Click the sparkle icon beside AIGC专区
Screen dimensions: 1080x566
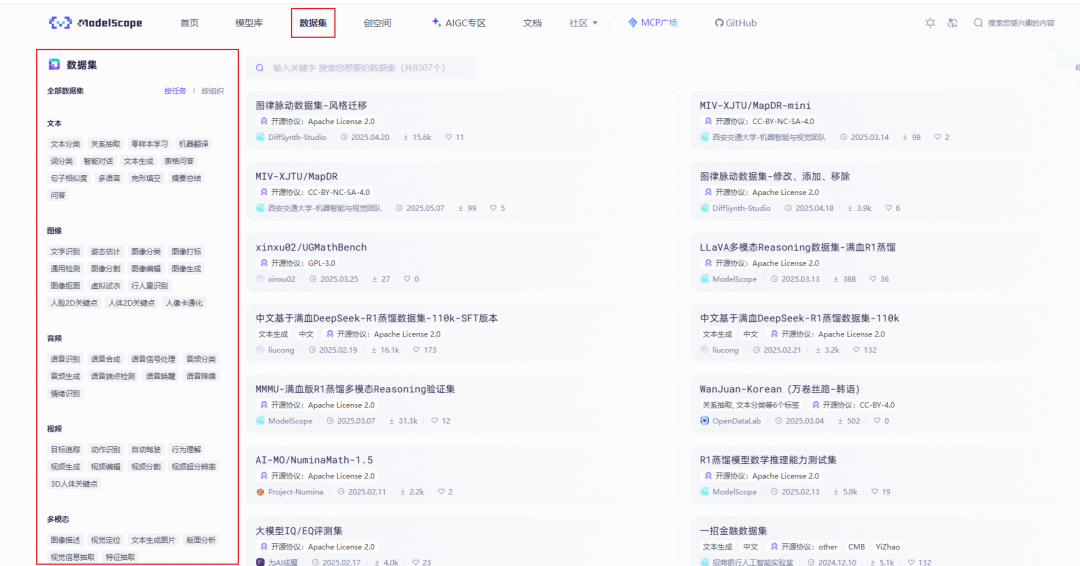point(436,23)
